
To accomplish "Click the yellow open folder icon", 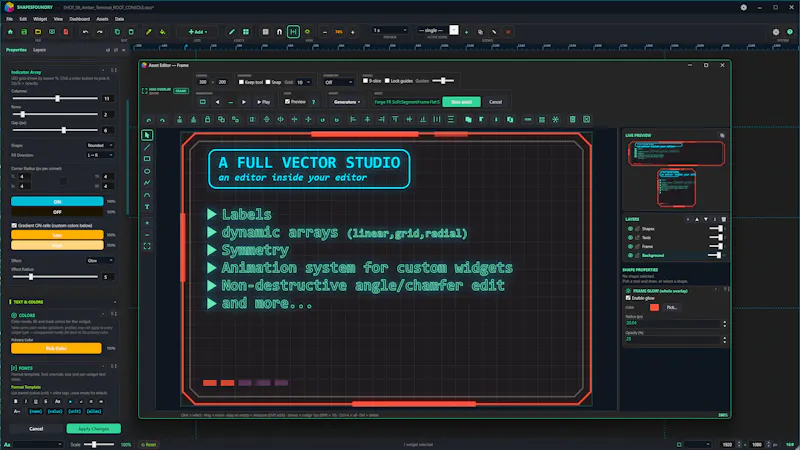I will click(38, 32).
